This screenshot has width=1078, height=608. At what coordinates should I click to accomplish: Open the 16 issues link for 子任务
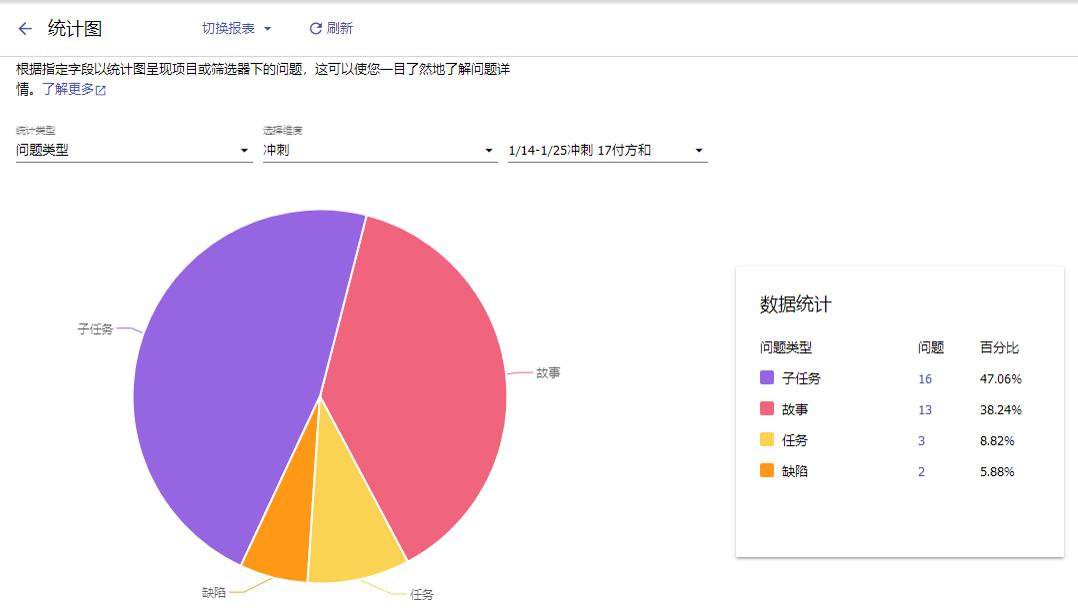tap(925, 379)
